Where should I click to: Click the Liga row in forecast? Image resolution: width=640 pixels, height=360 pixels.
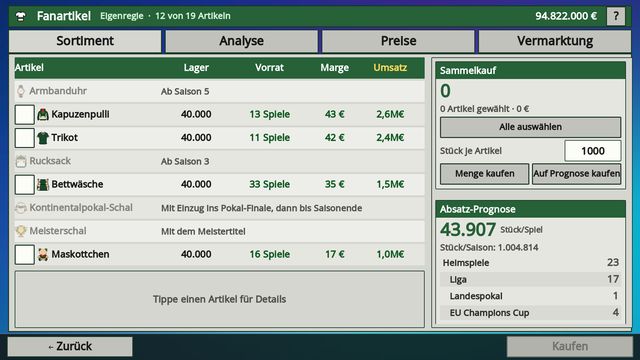click(x=530, y=280)
